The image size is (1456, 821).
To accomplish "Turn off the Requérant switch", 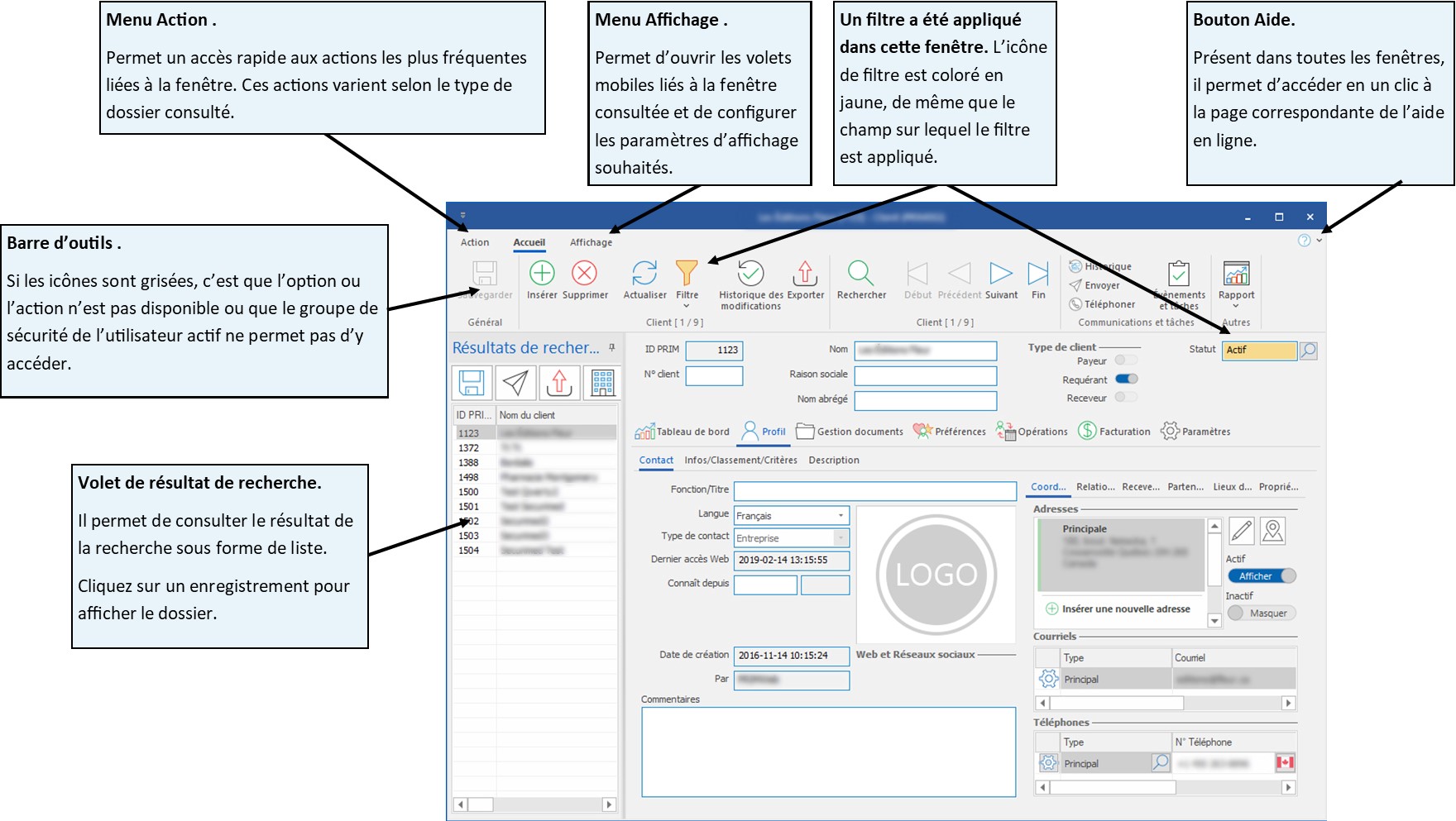I will [1127, 379].
